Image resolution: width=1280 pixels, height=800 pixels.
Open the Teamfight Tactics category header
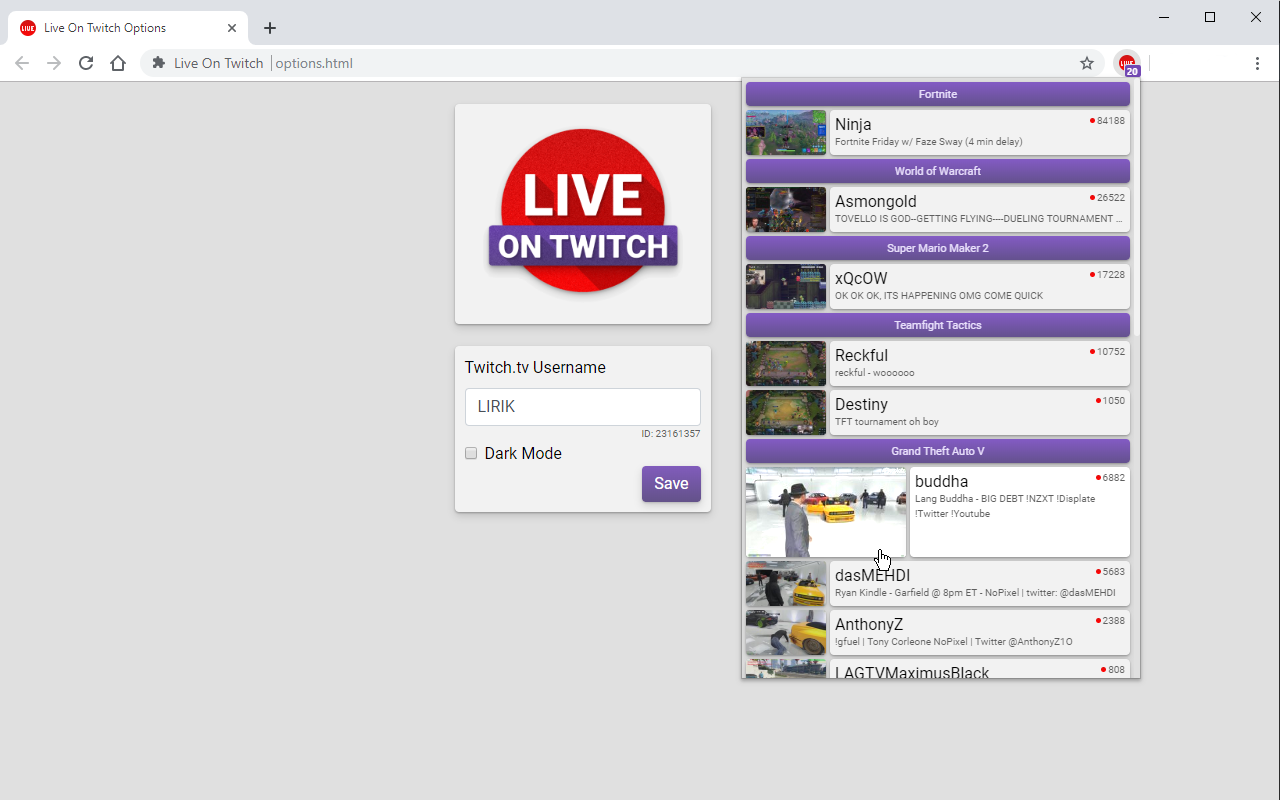(938, 325)
